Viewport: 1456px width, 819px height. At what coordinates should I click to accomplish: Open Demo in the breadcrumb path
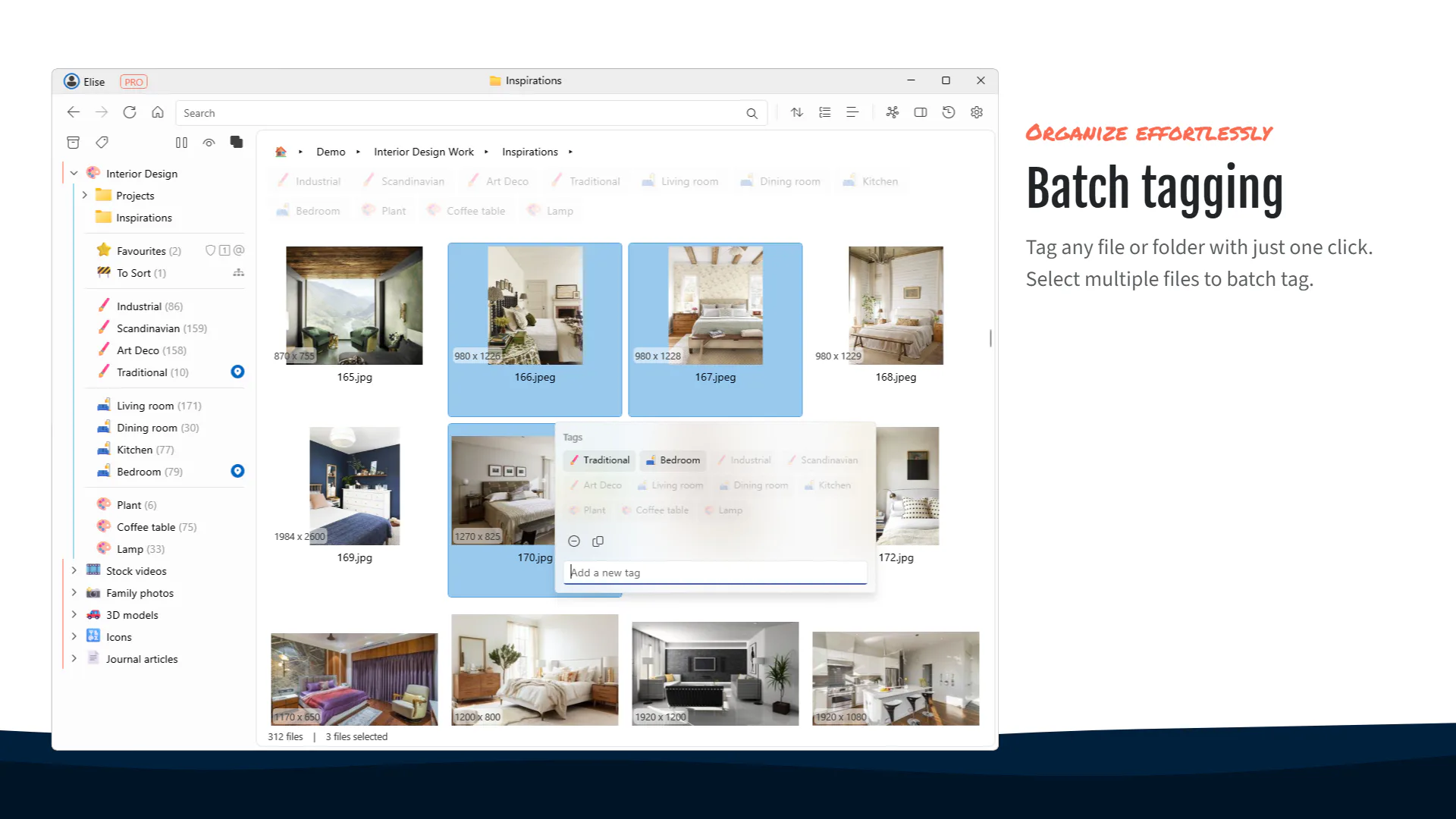point(331,152)
